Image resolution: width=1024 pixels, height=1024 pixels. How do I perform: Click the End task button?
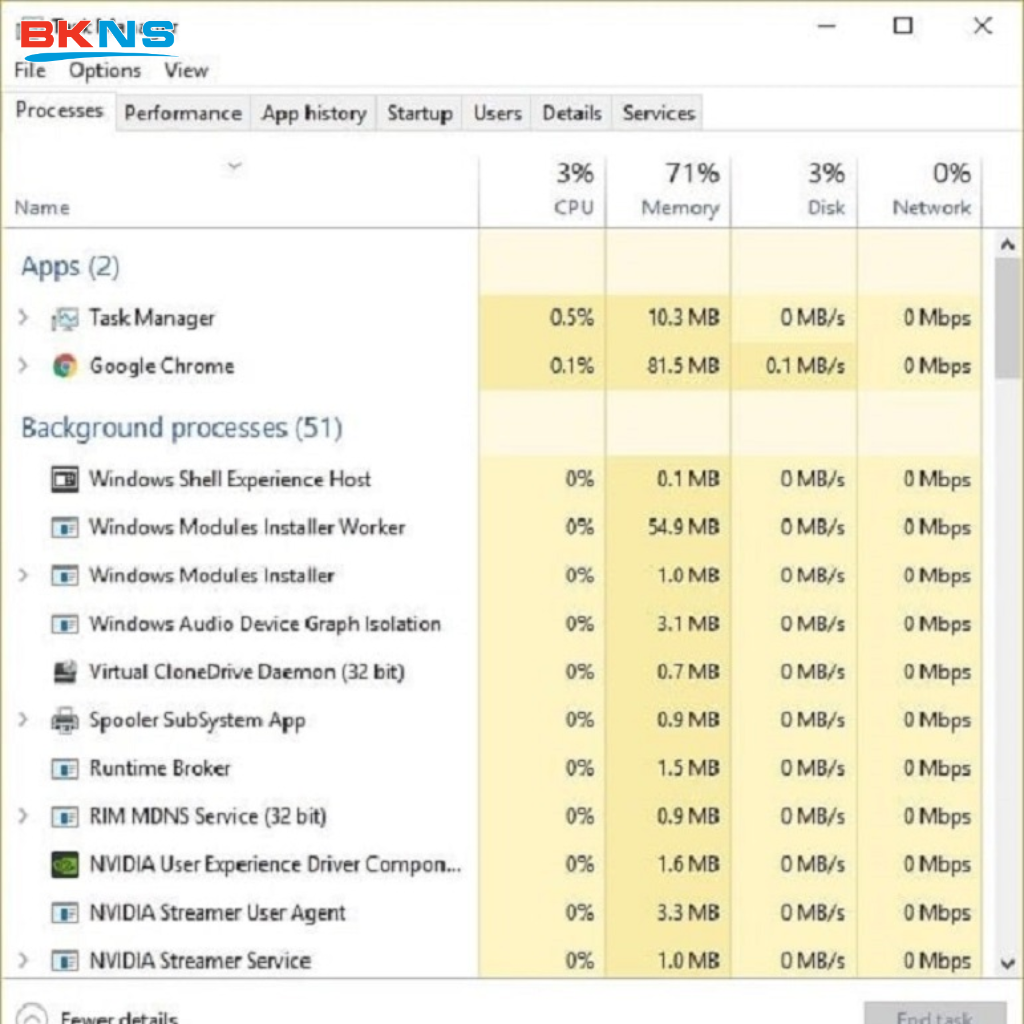click(935, 1014)
